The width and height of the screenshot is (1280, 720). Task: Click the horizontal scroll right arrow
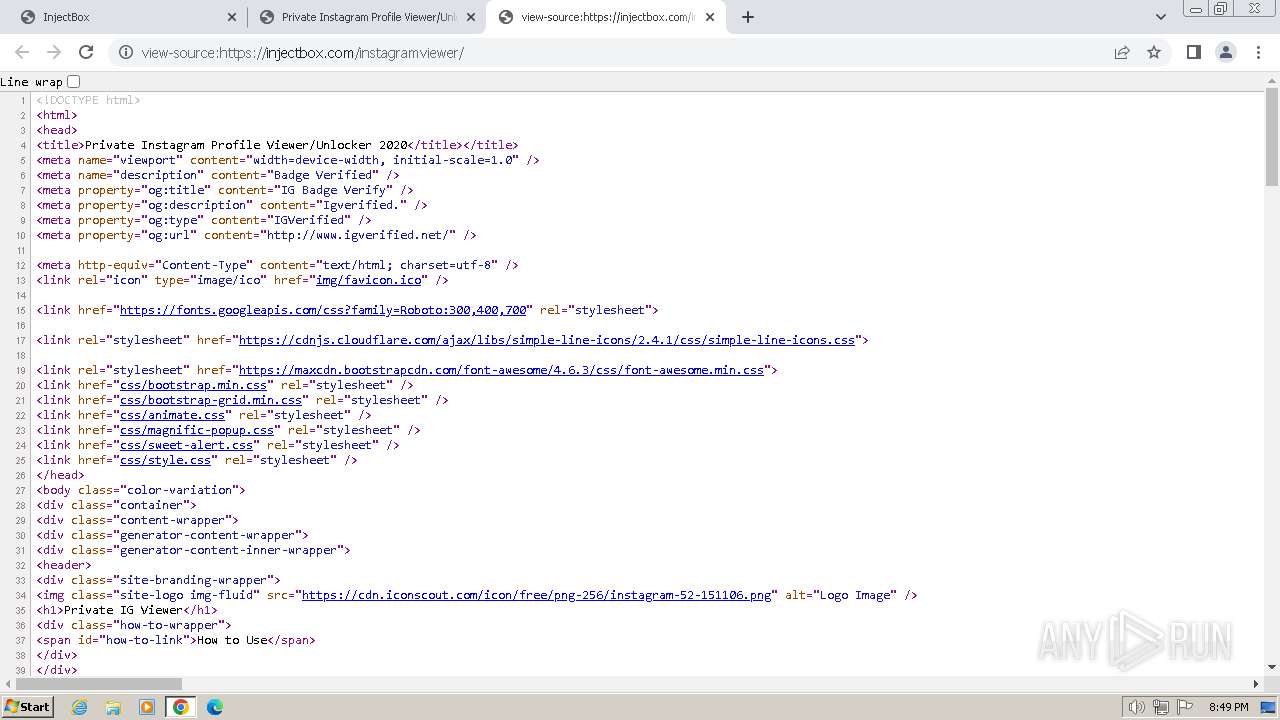click(x=1257, y=684)
